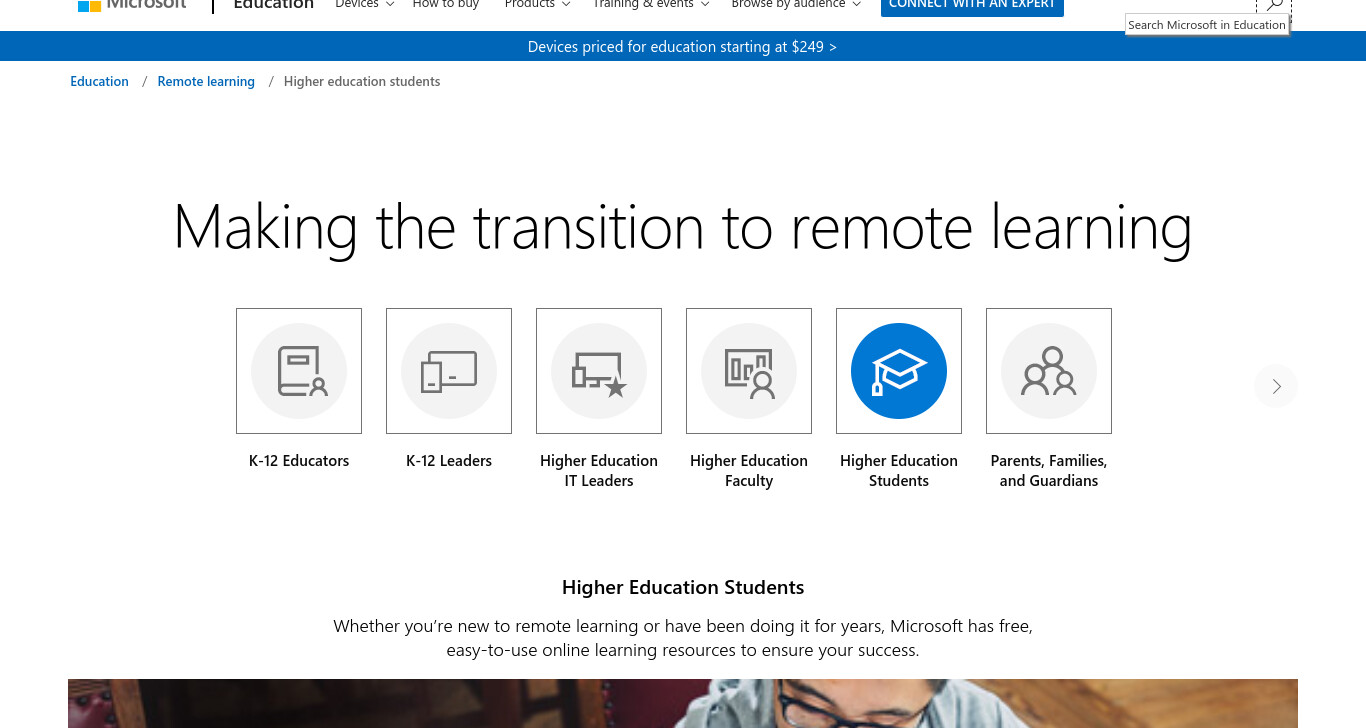The height and width of the screenshot is (728, 1366).
Task: Click Parents, Families, and Guardians label
Action: [x=1049, y=471]
